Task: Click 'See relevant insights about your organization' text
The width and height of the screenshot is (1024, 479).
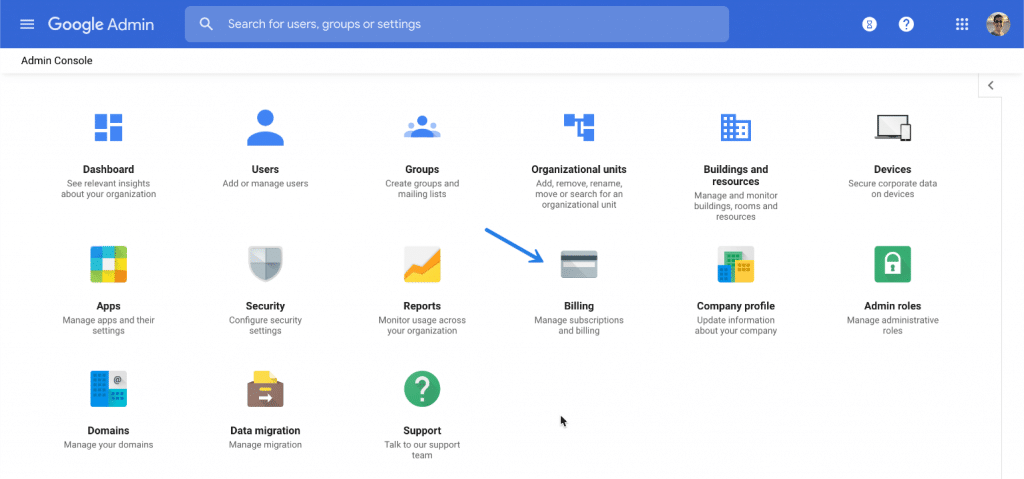Action: (108, 189)
